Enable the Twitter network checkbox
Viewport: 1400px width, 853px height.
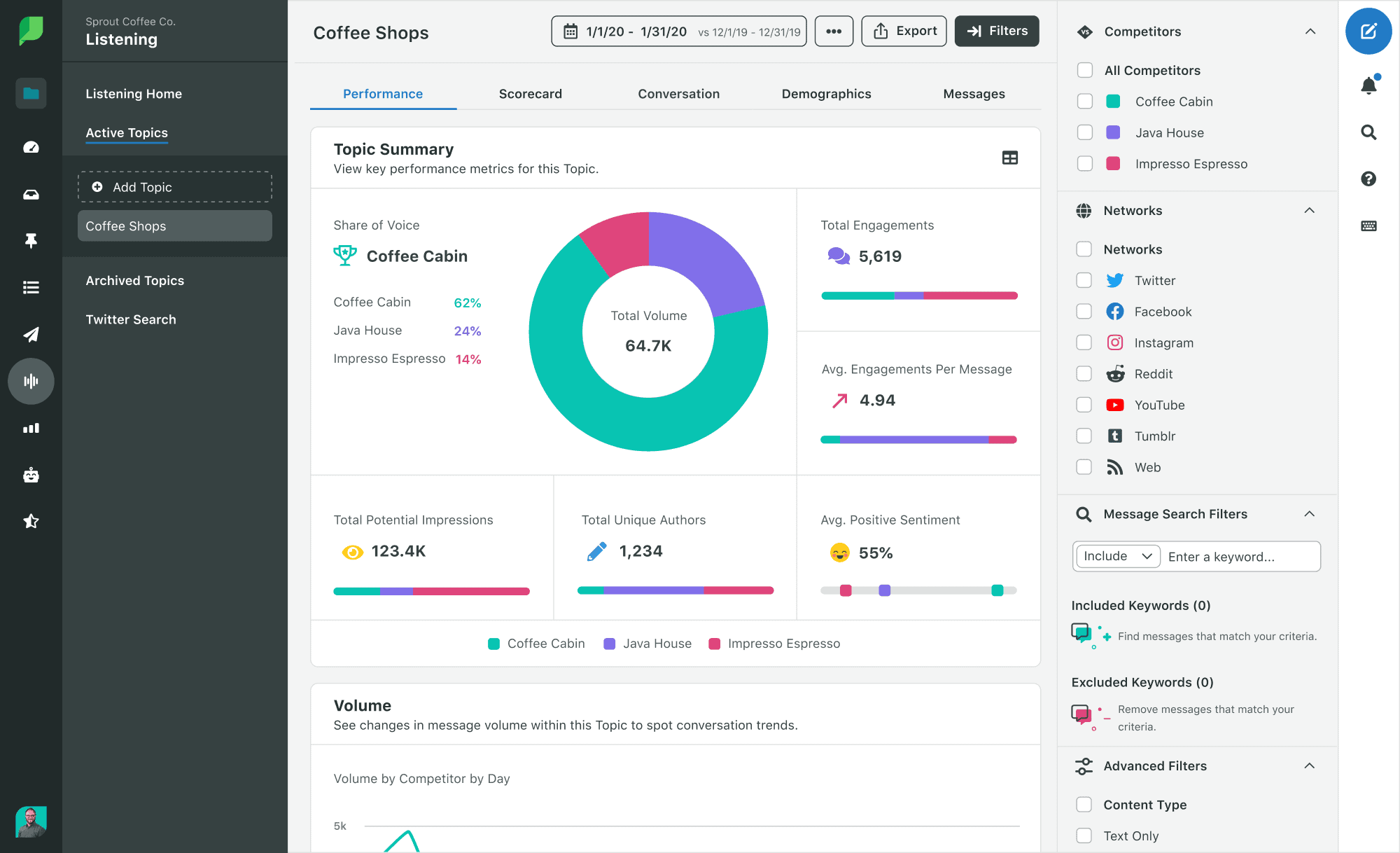1085,280
